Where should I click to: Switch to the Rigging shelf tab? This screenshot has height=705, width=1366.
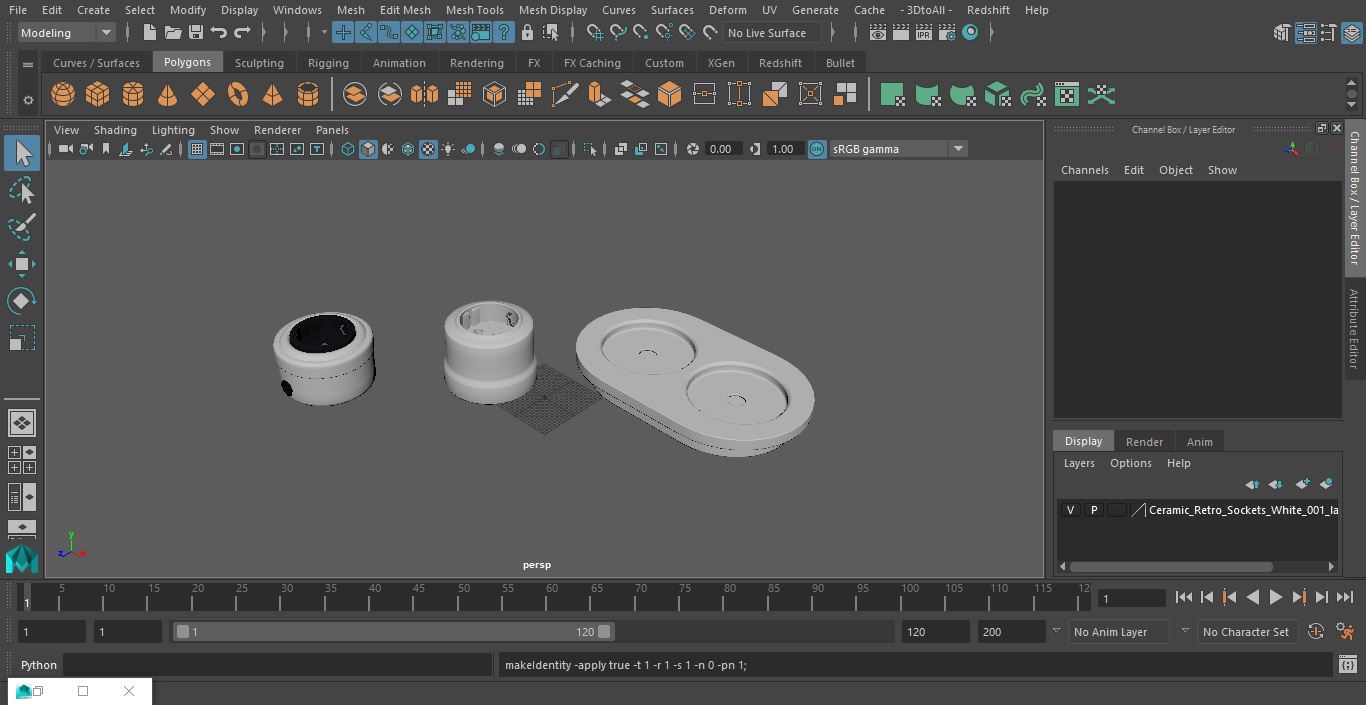pos(328,63)
